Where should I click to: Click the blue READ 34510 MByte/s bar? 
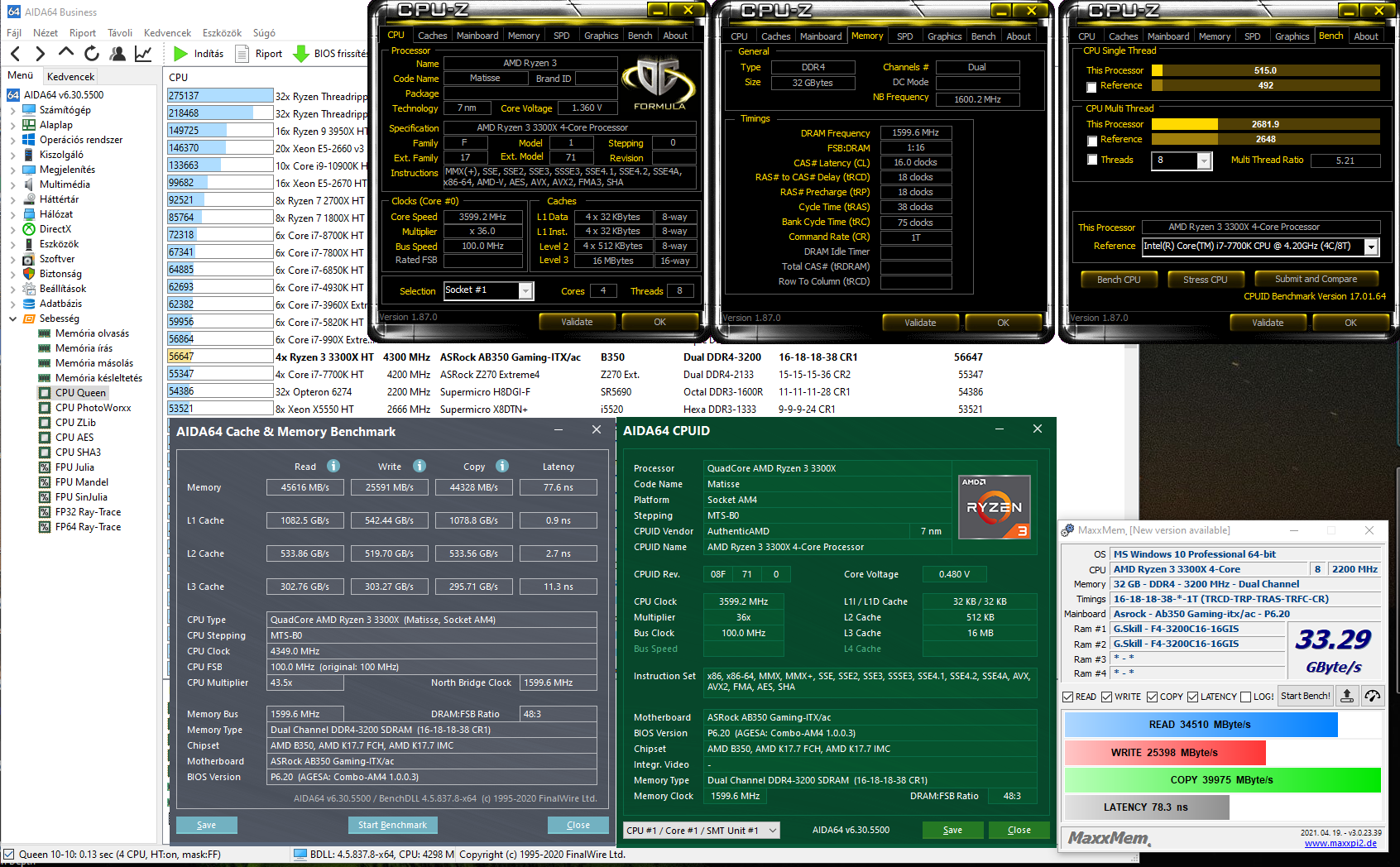click(x=1201, y=725)
